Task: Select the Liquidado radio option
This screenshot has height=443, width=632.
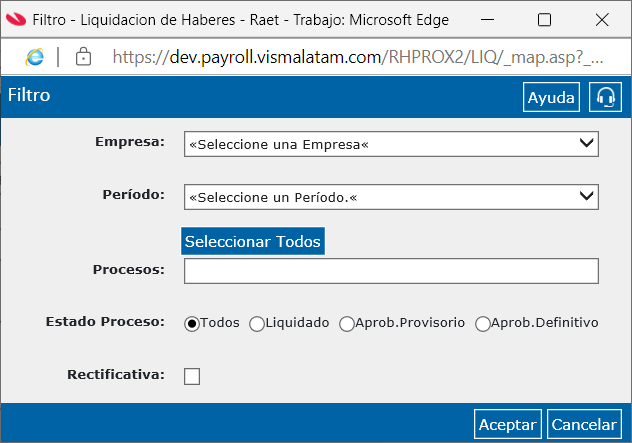Action: click(x=257, y=324)
